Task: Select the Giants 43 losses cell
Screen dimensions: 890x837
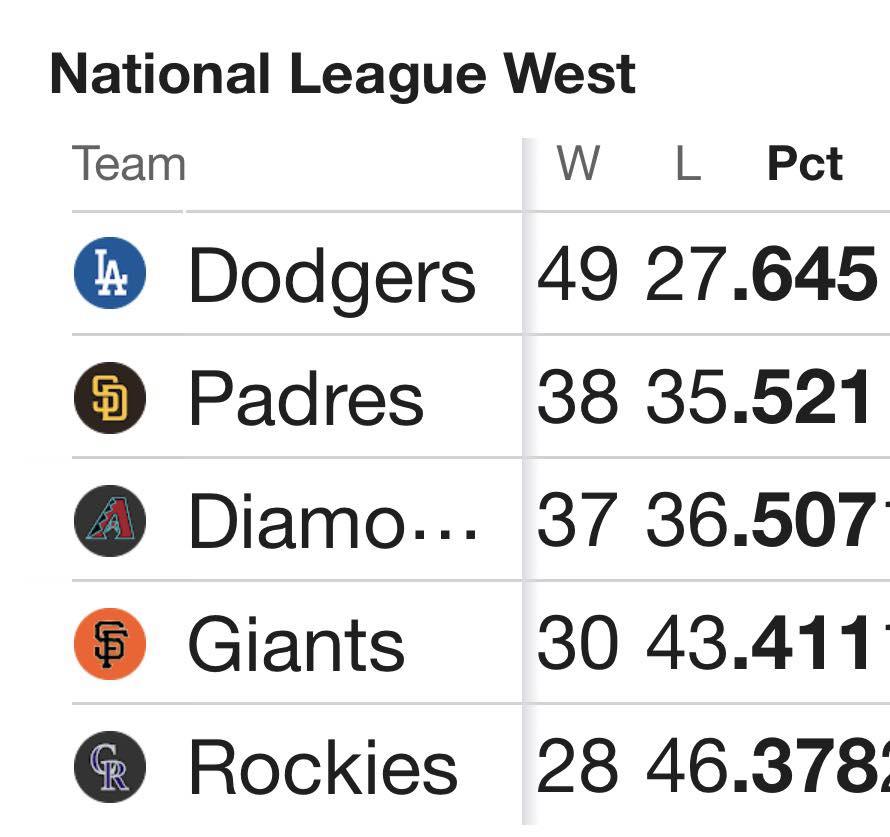Action: tap(687, 643)
